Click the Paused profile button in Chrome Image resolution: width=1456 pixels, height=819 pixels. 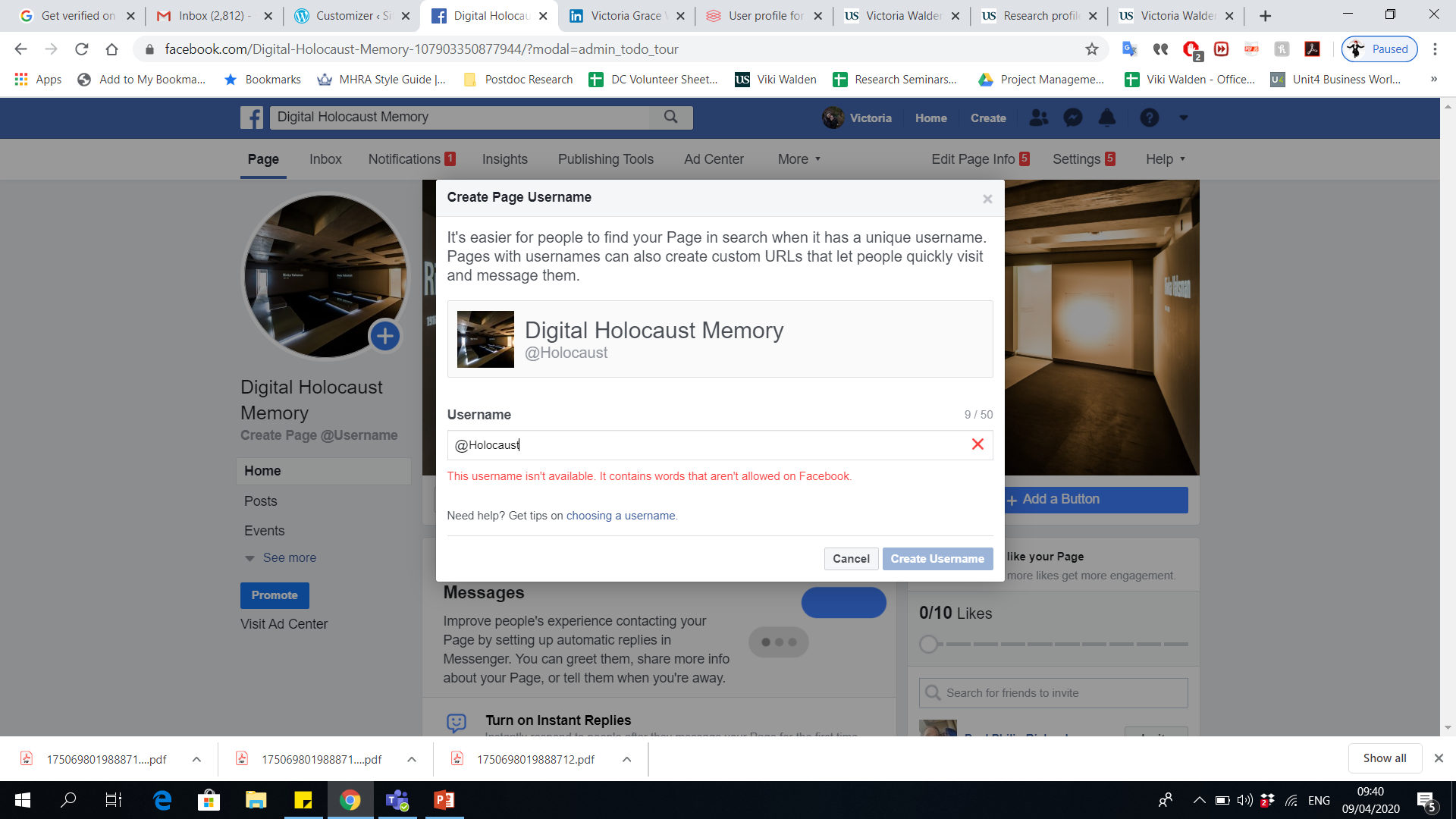[x=1379, y=49]
